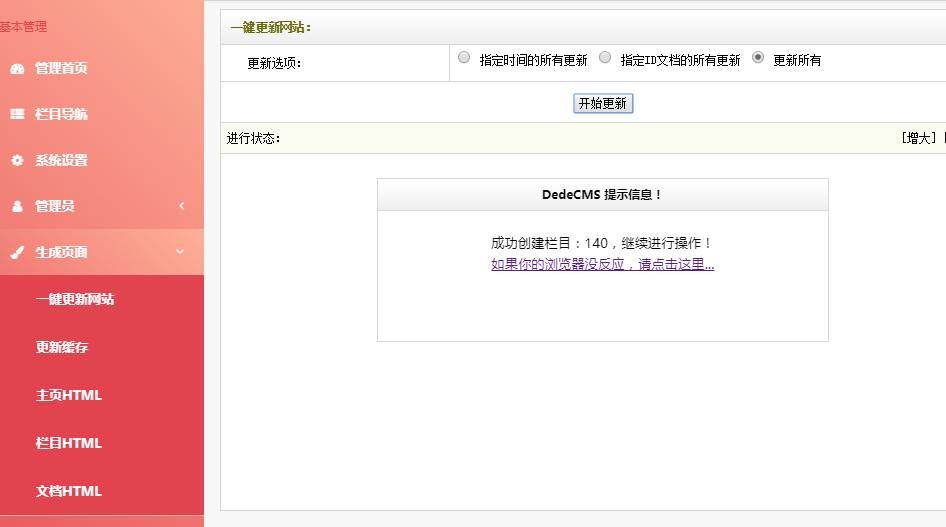Screen dimensions: 946x527
Task: Go to the 一键更新网站 submenu item
Action: pyautogui.click(x=75, y=299)
